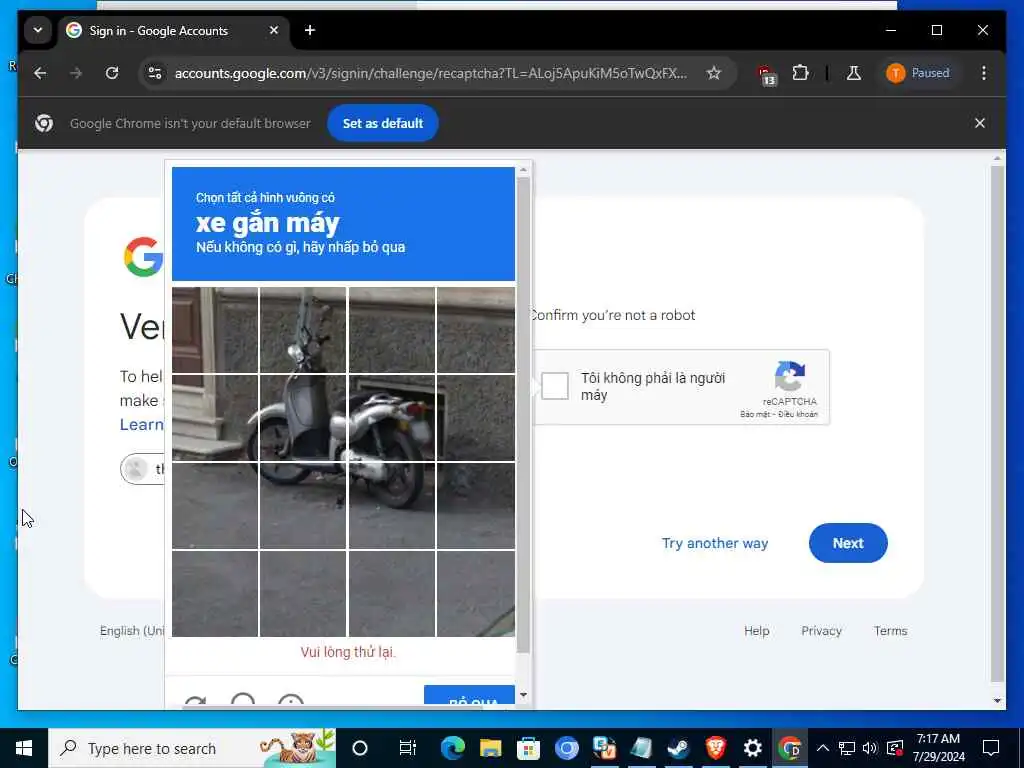Image resolution: width=1024 pixels, height=768 pixels.
Task: Click captcha frame scrollbar down arrow
Action: [523, 695]
